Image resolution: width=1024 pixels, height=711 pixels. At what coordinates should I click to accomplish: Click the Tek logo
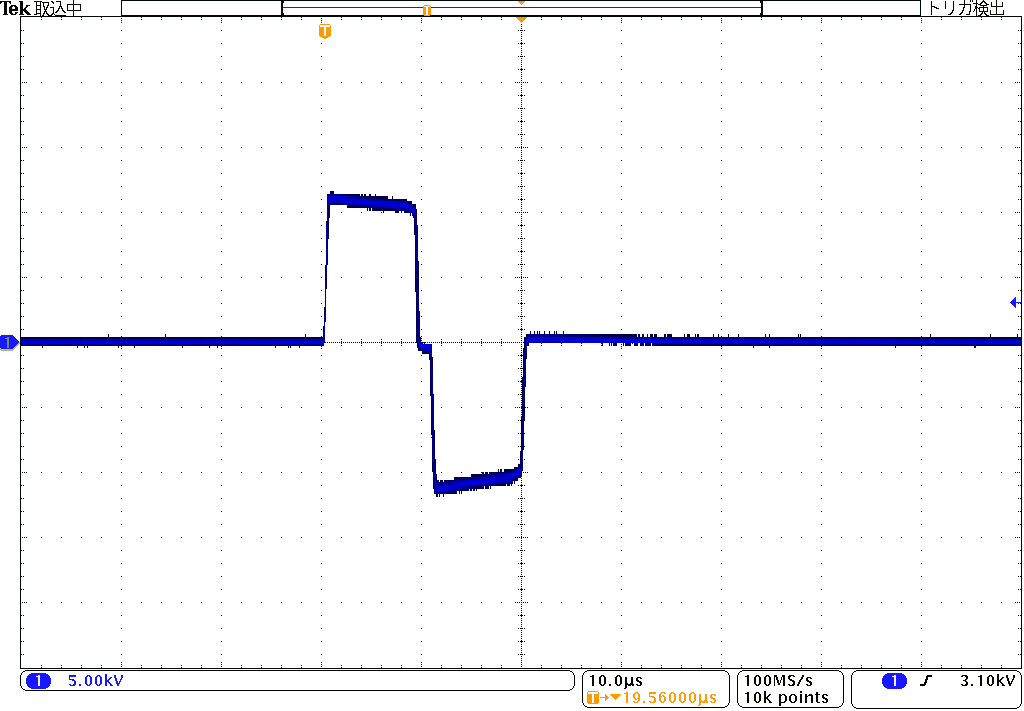[17, 9]
